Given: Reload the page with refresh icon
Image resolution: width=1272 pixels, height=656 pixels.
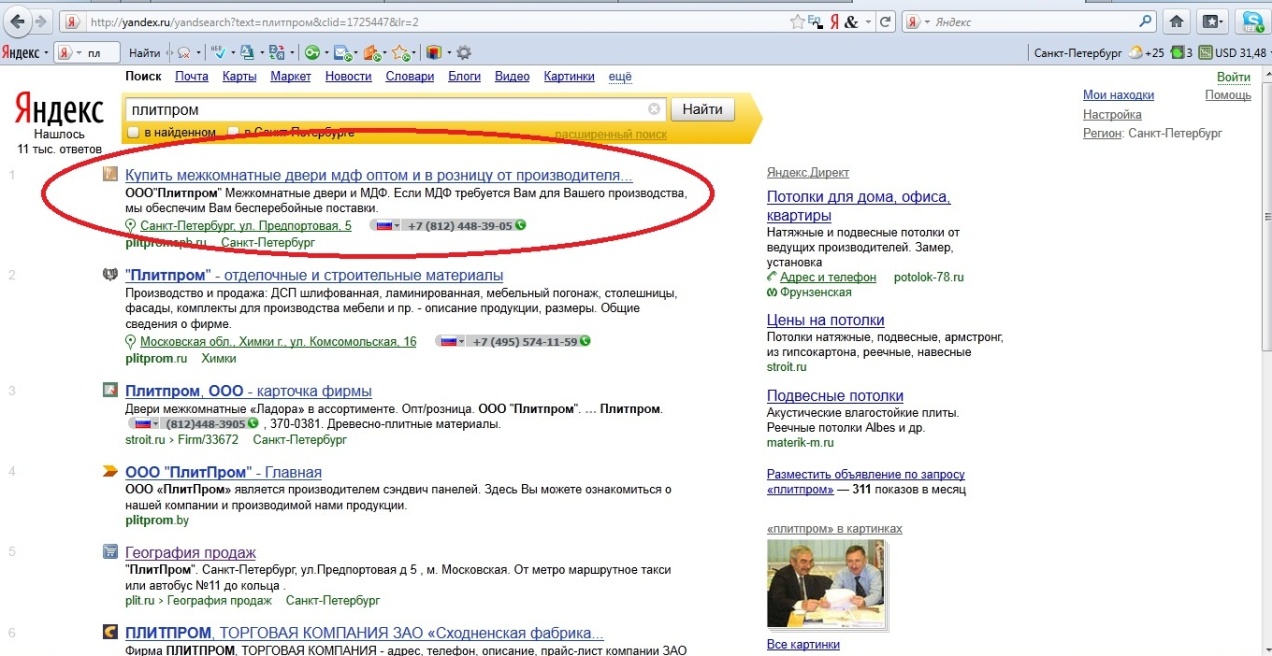Looking at the screenshot, I should tap(886, 21).
